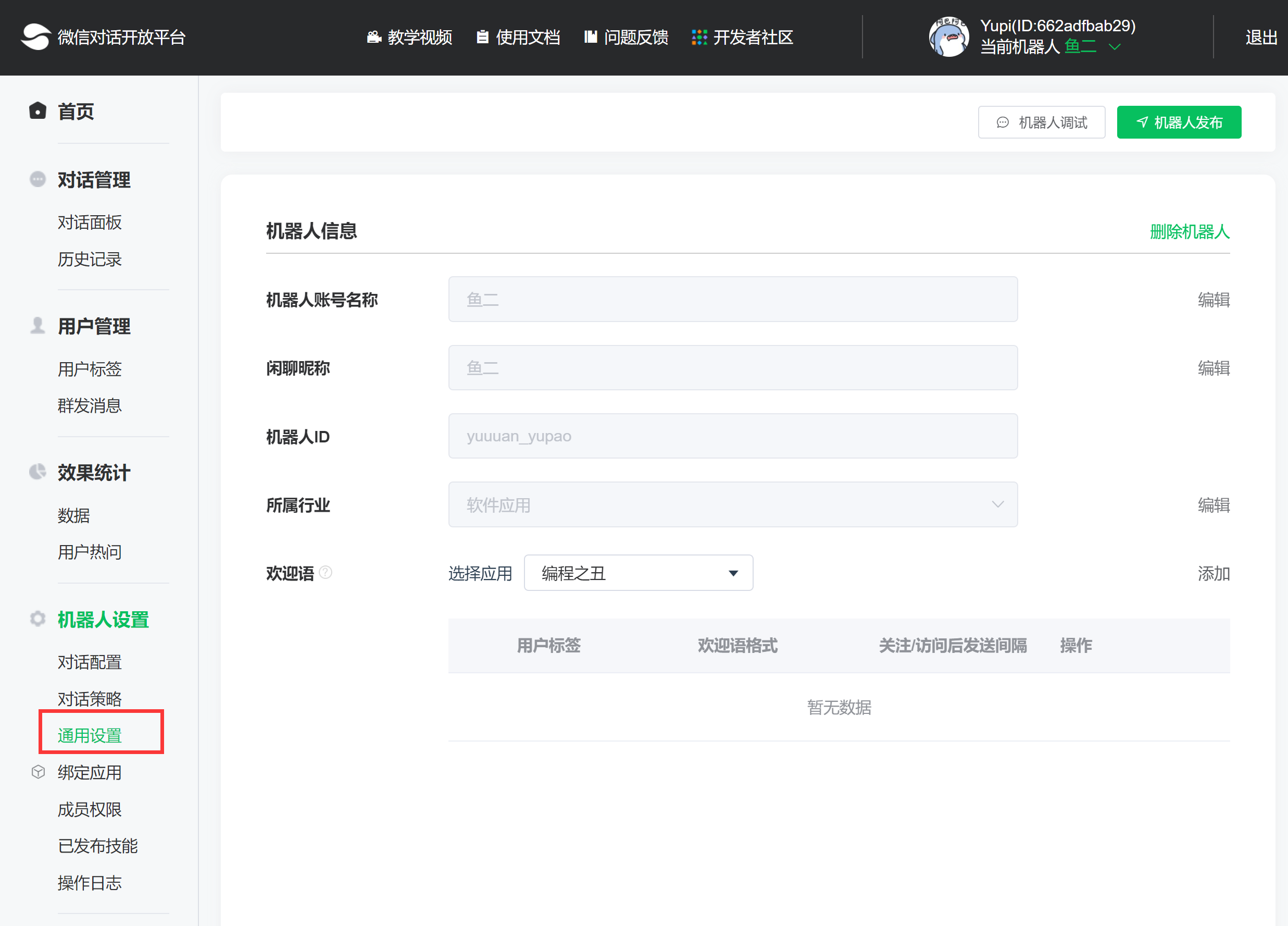Viewport: 1288px width, 926px height.
Task: Click the WeChat dialogue platform logo
Action: (x=36, y=37)
